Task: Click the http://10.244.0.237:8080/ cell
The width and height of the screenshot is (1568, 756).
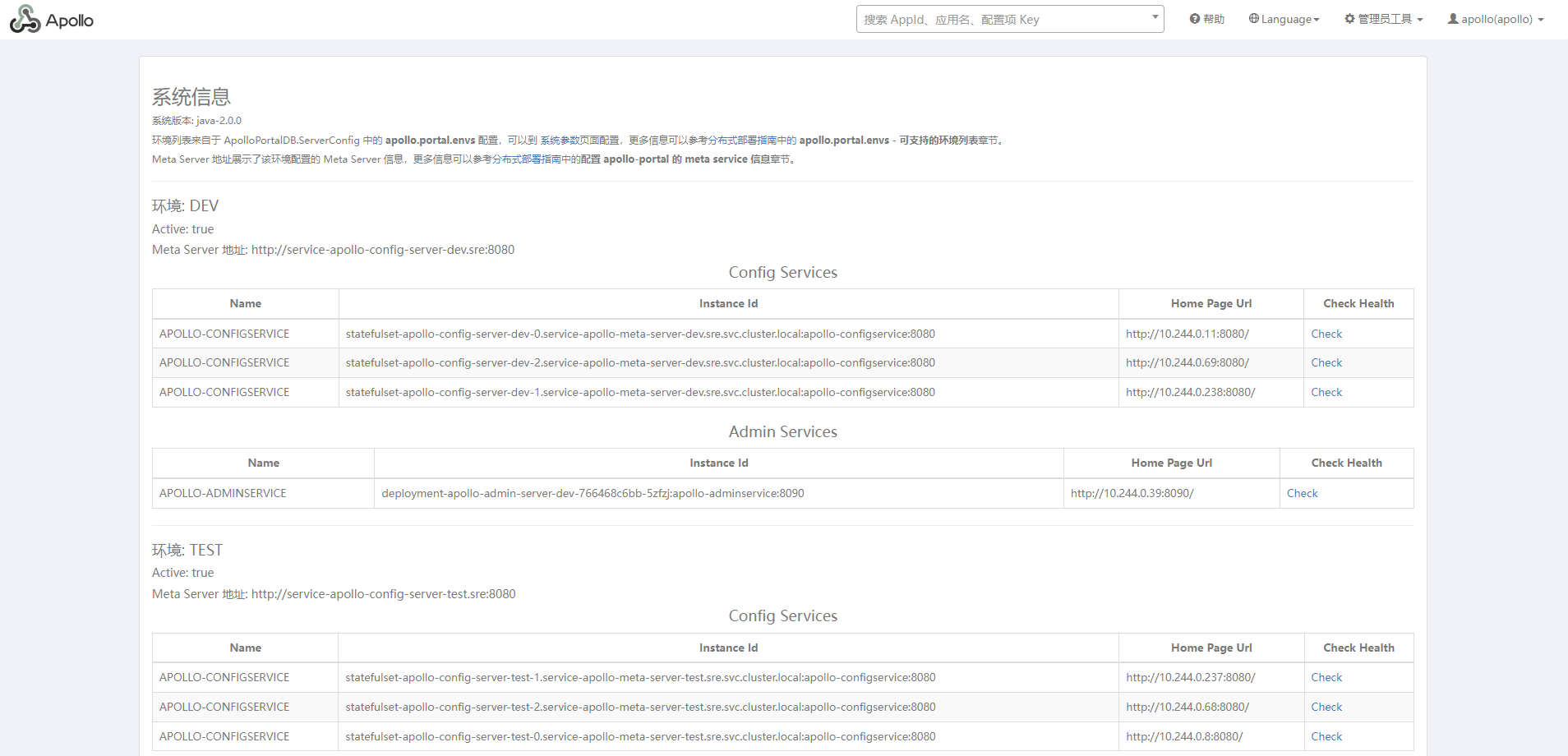Action: 1211,677
